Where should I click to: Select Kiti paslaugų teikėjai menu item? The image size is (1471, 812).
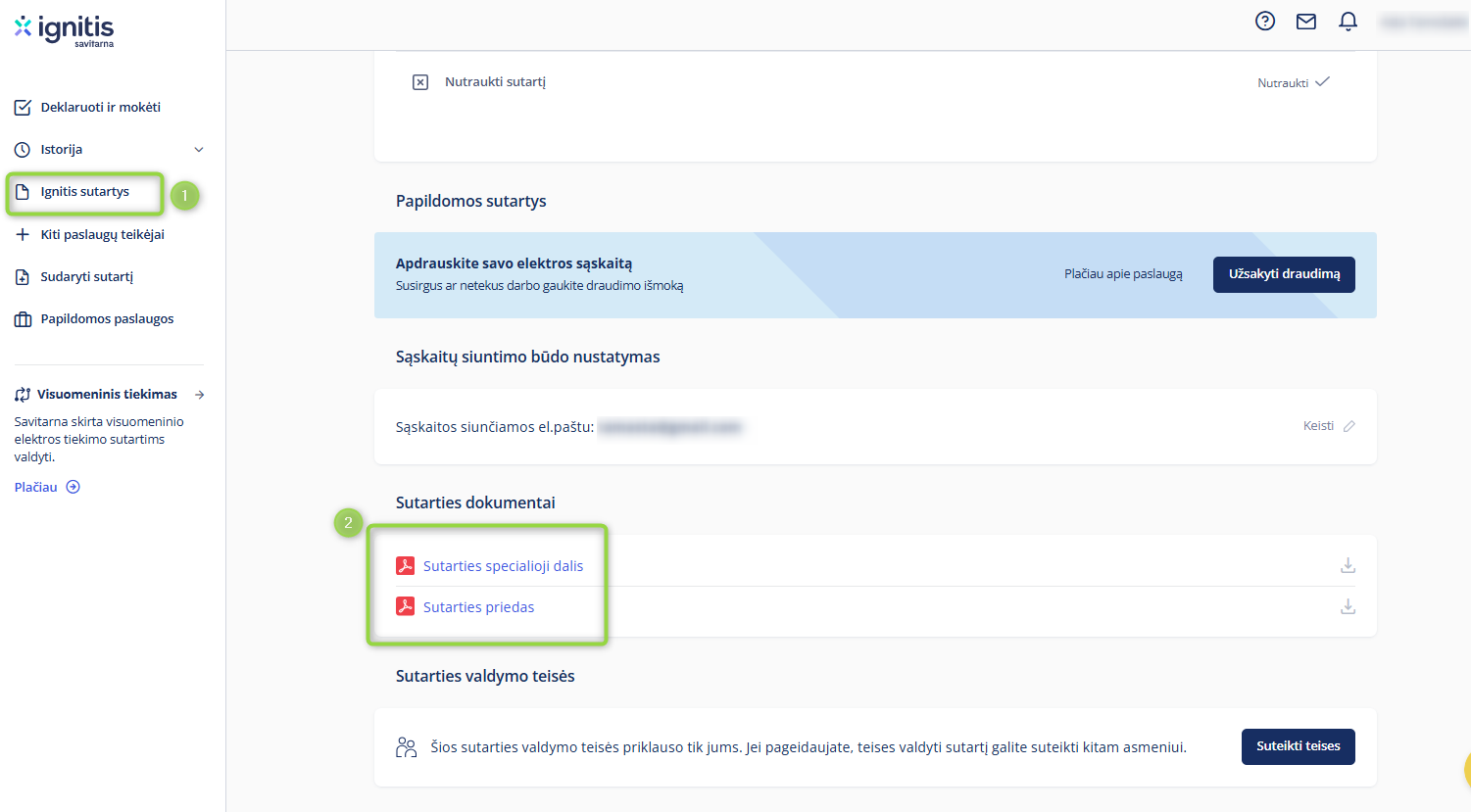click(x=102, y=235)
